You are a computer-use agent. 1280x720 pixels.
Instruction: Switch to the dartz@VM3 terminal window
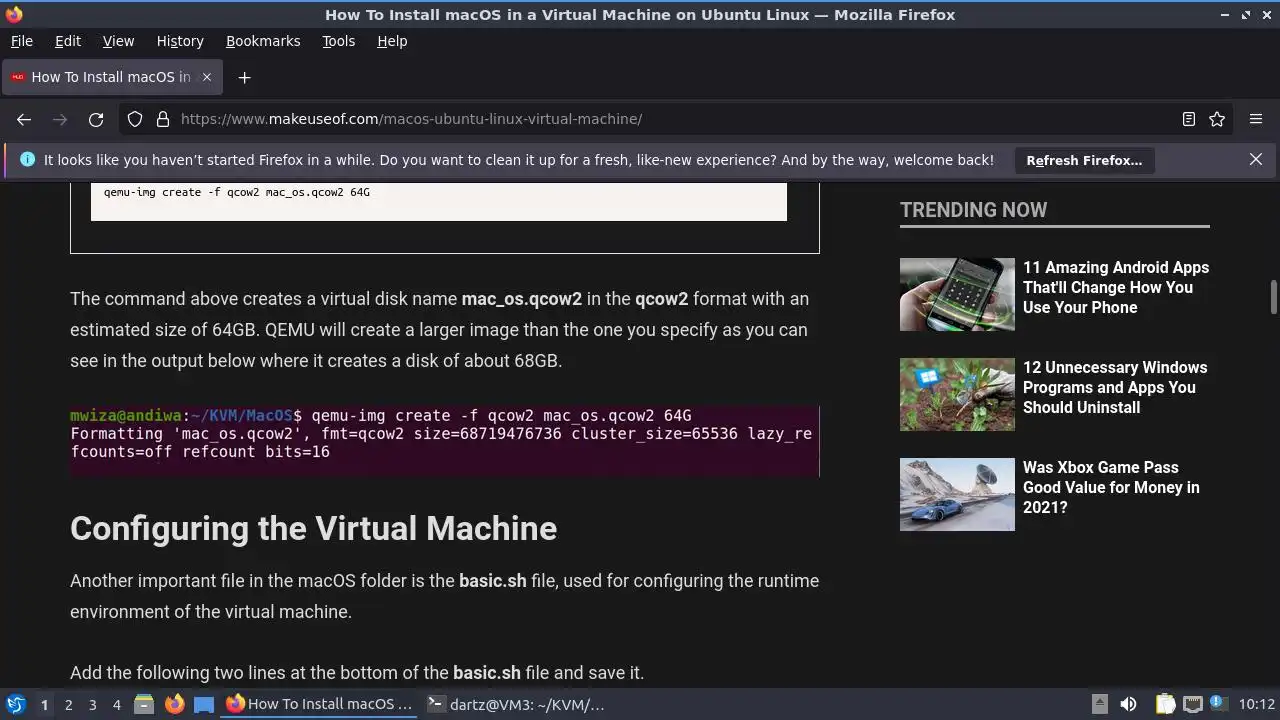[516, 704]
